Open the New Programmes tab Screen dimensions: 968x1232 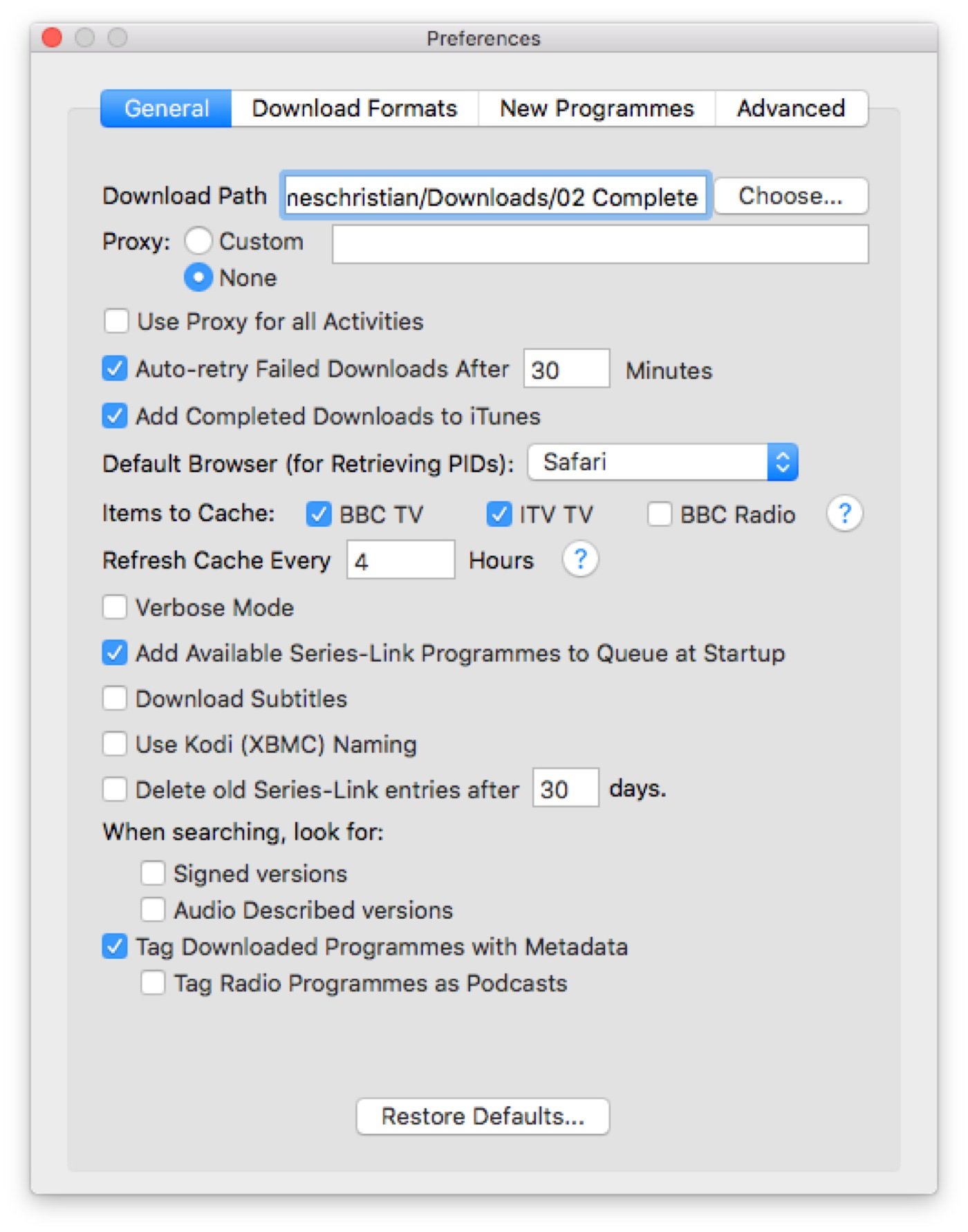pos(596,109)
